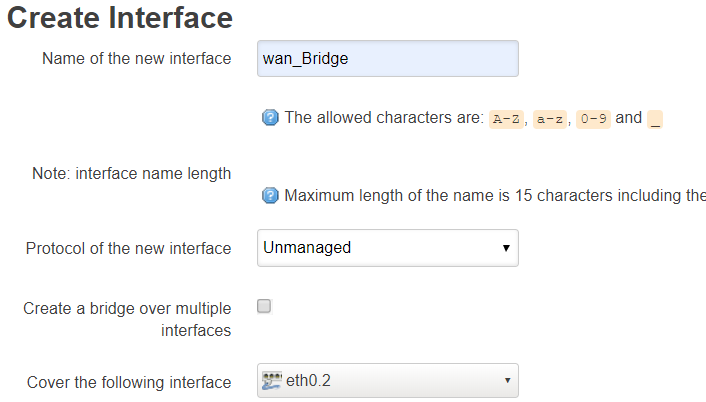Click the a-z lowercase character badge
The height and width of the screenshot is (402, 706).
549,119
